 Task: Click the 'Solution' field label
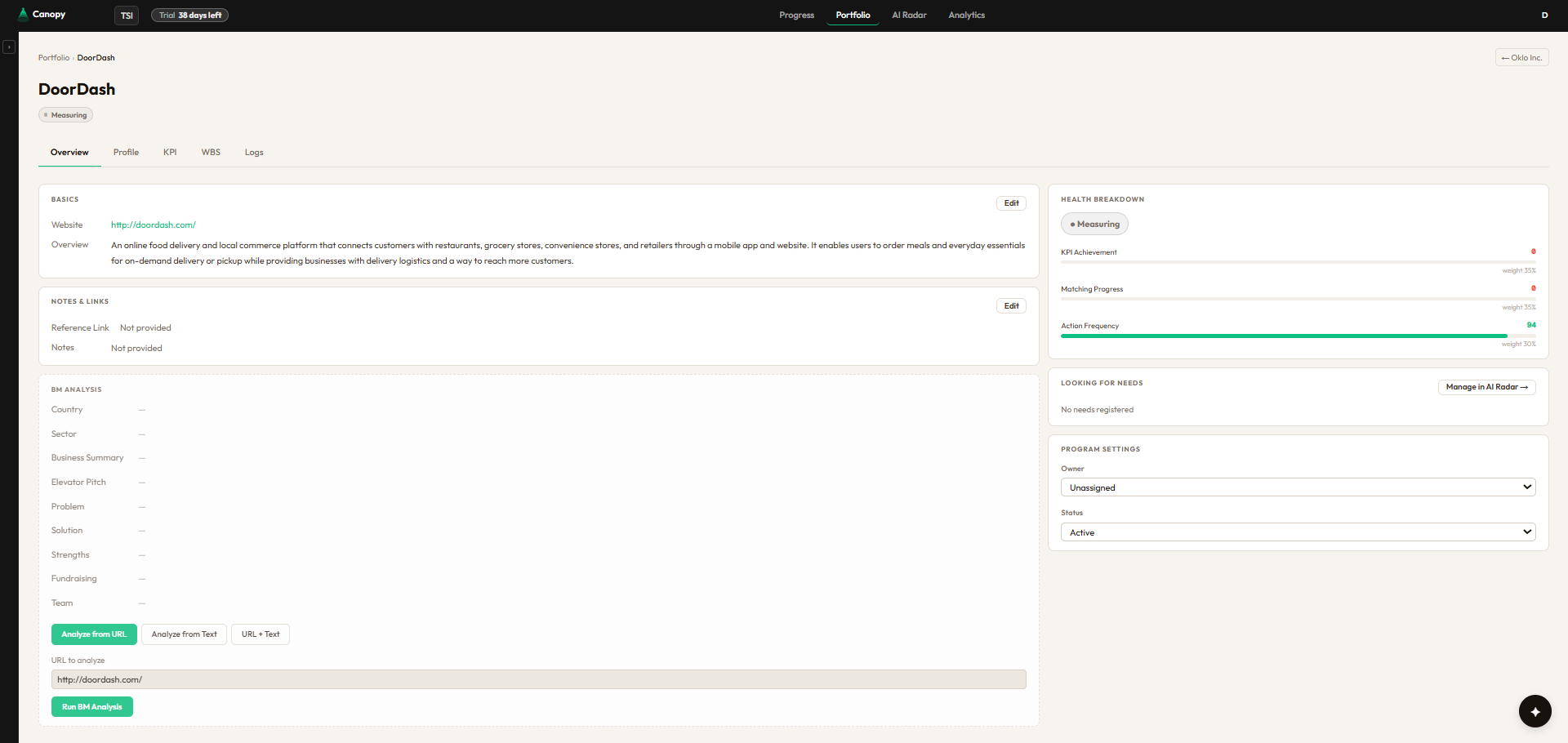coord(67,531)
